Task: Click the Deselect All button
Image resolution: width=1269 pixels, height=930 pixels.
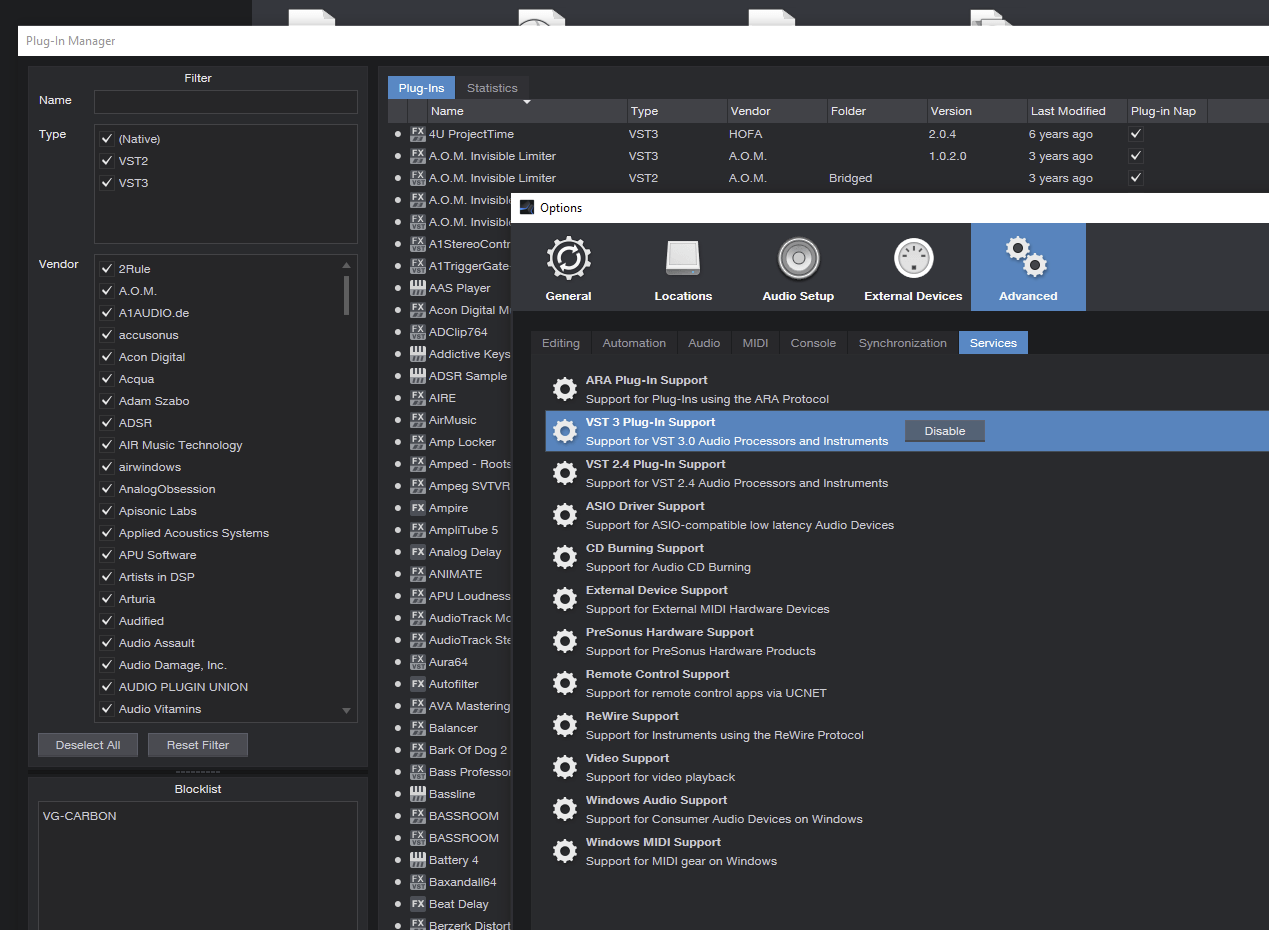Action: click(x=88, y=745)
